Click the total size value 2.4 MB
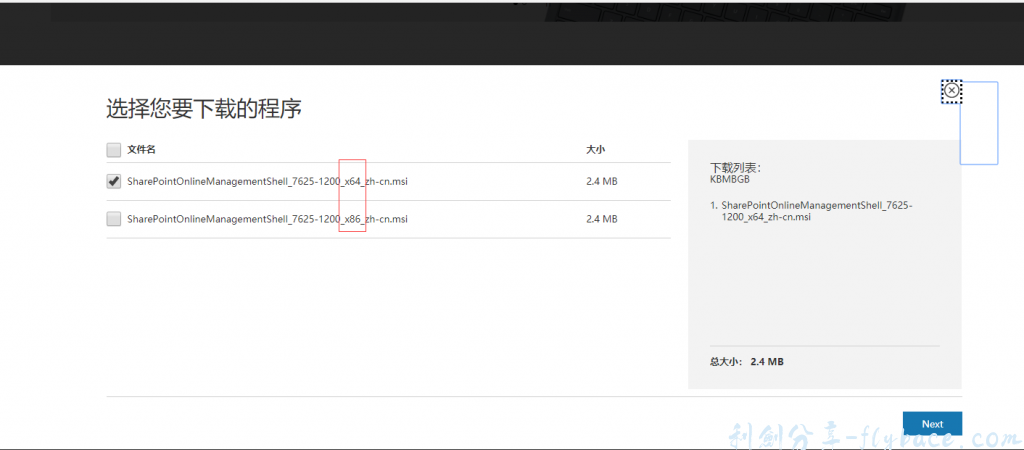Viewport: 1024px width, 450px height. (x=767, y=361)
